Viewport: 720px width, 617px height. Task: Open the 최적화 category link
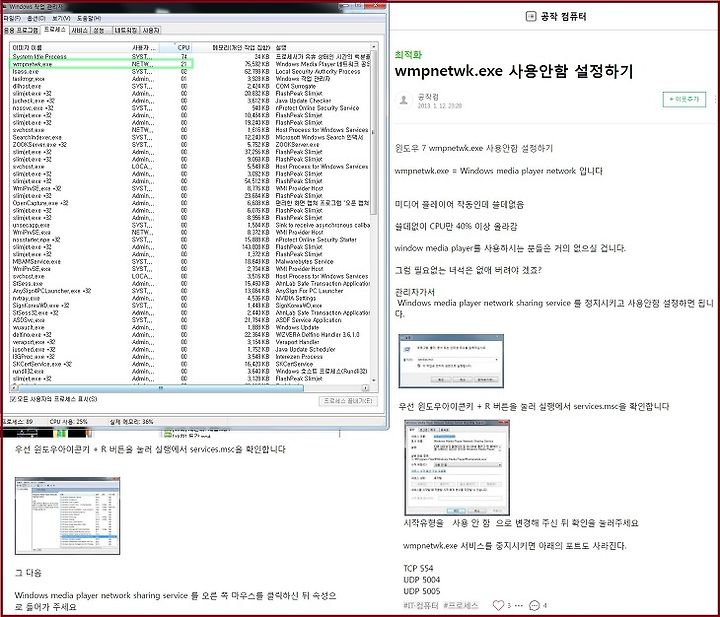point(408,55)
